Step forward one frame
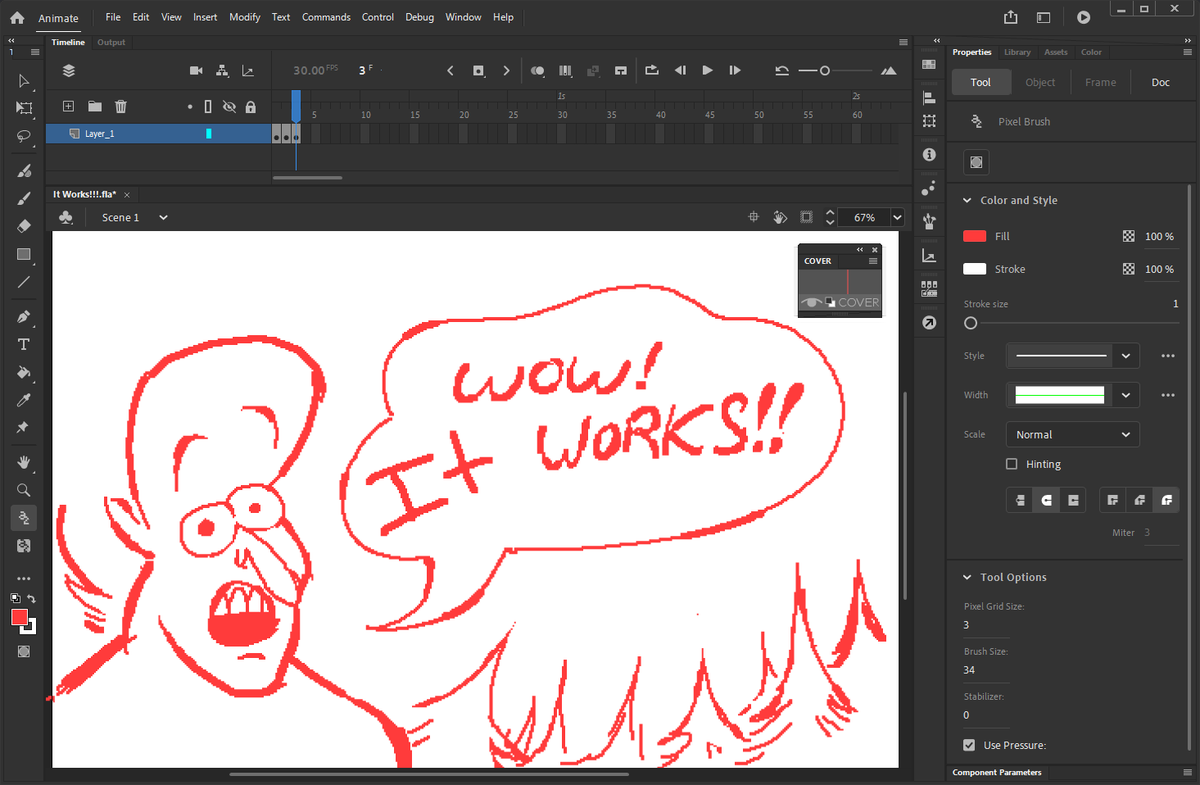Screen dimensions: 1200x785 coord(735,71)
